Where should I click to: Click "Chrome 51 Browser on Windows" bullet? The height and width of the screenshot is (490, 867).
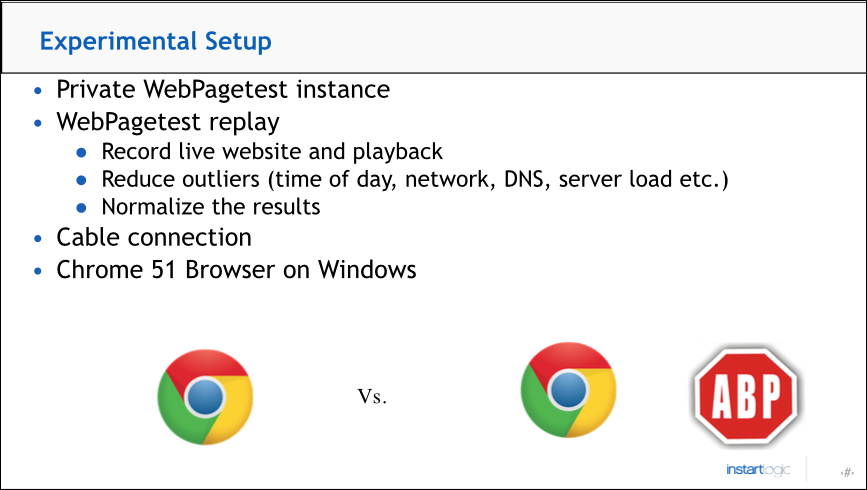click(236, 270)
